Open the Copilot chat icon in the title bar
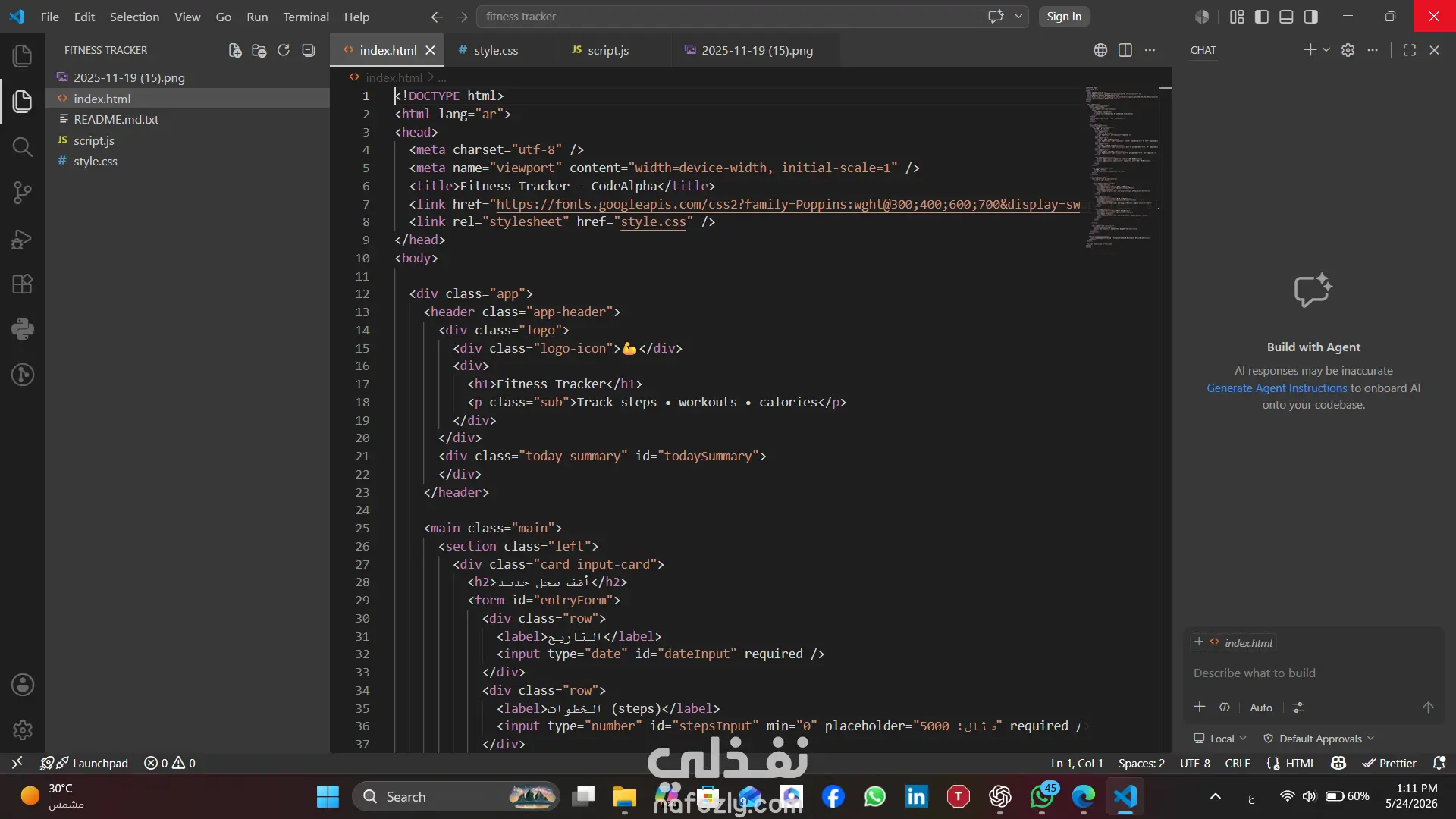 (996, 17)
